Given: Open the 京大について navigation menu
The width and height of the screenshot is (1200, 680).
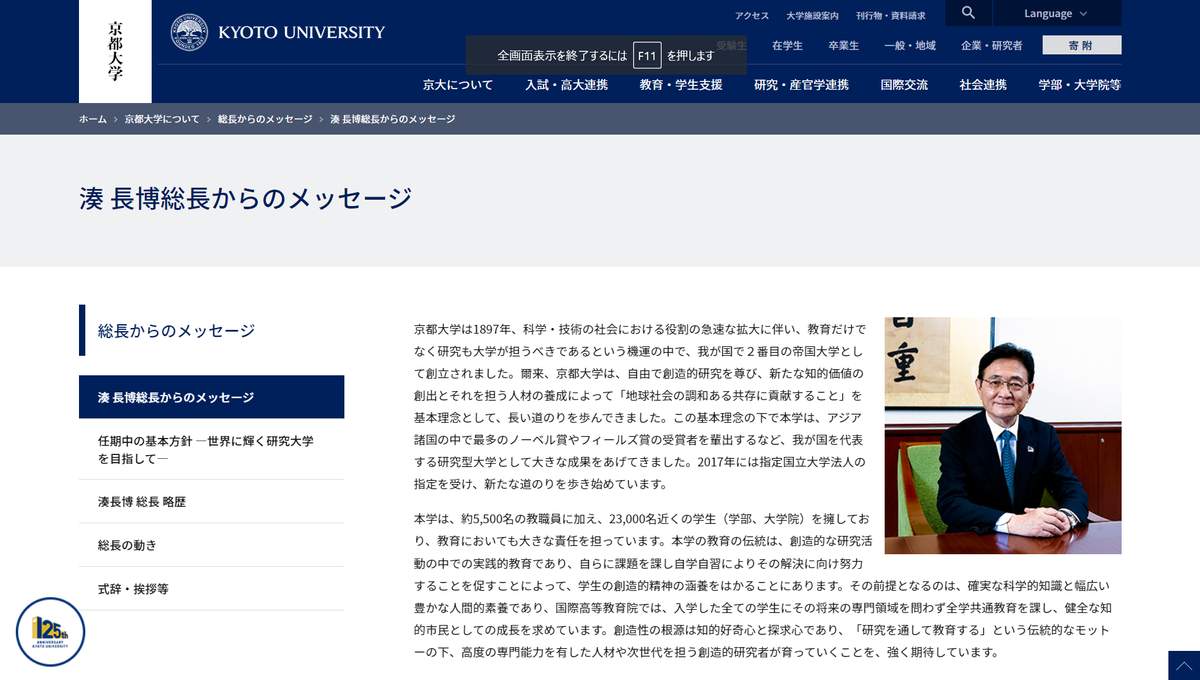Looking at the screenshot, I should click(x=457, y=85).
